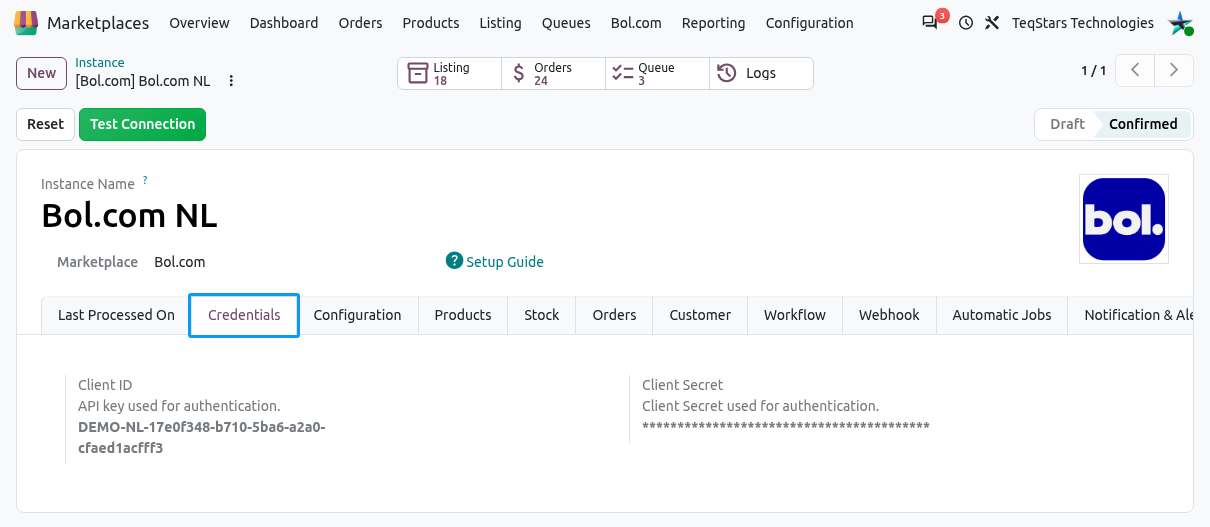Click the Instance Name help tooltip mark

pyautogui.click(x=145, y=180)
